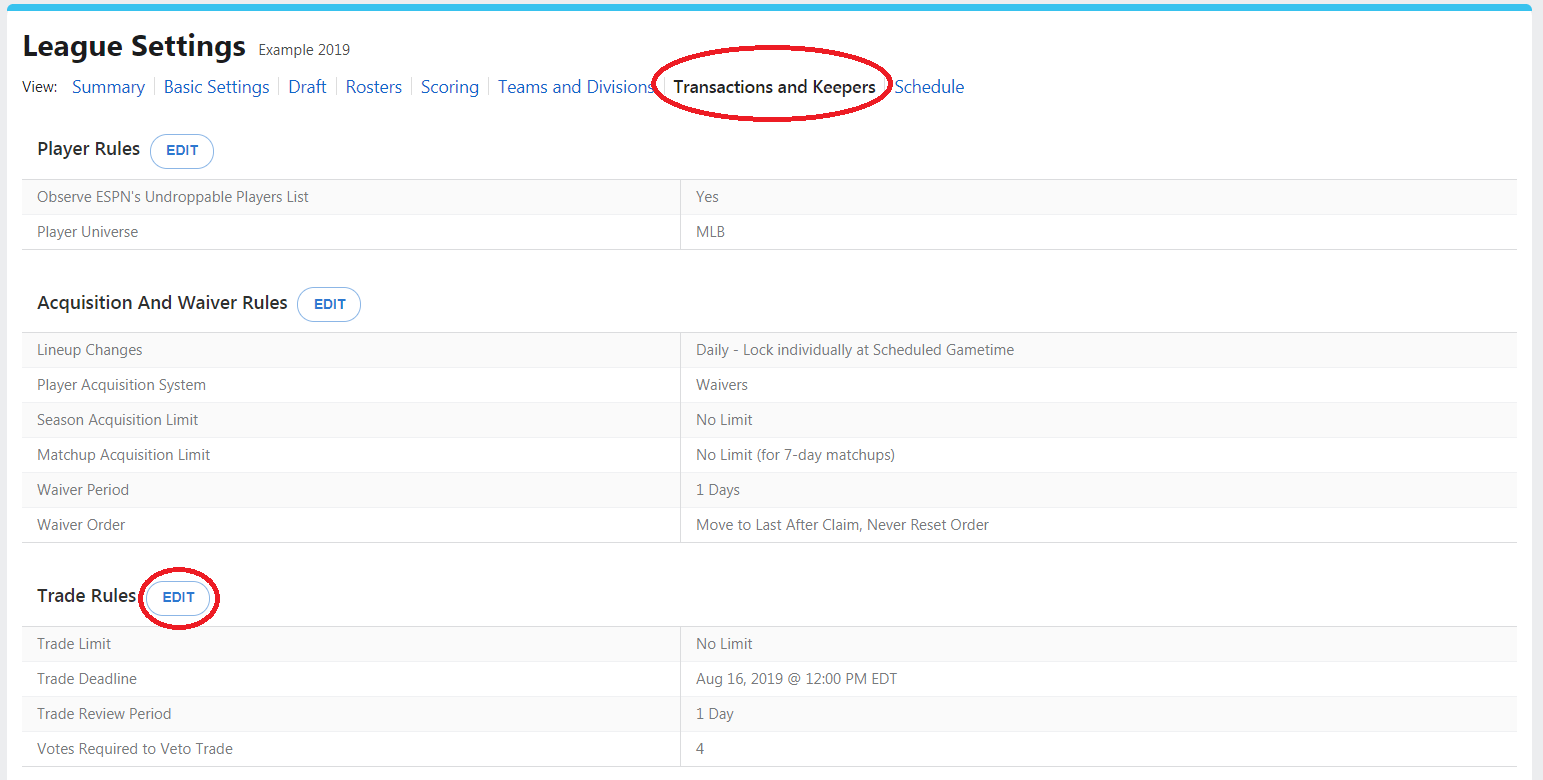1543x780 pixels.
Task: Go to the Rosters tab
Action: pos(374,87)
